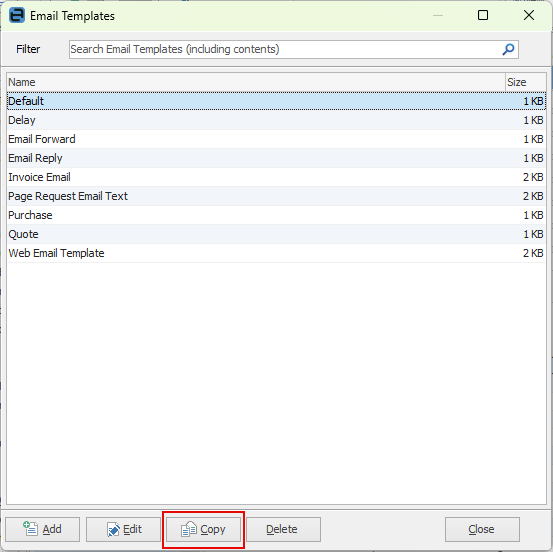Viewport: 553px width, 552px height.
Task: Select the Web Email Template row
Action: 276,253
